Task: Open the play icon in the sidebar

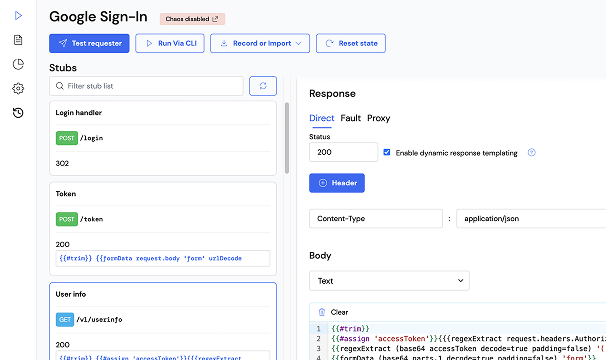Action: 18,15
